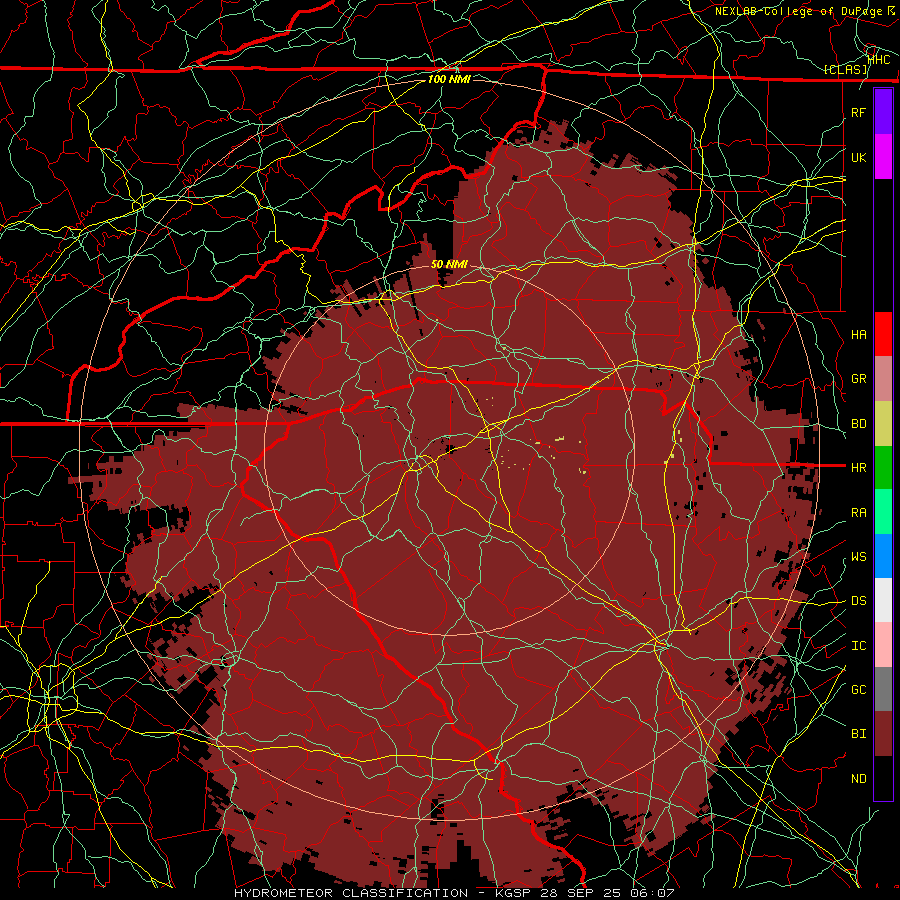Image resolution: width=900 pixels, height=900 pixels.
Task: Click the GR legend label
Action: (x=858, y=379)
